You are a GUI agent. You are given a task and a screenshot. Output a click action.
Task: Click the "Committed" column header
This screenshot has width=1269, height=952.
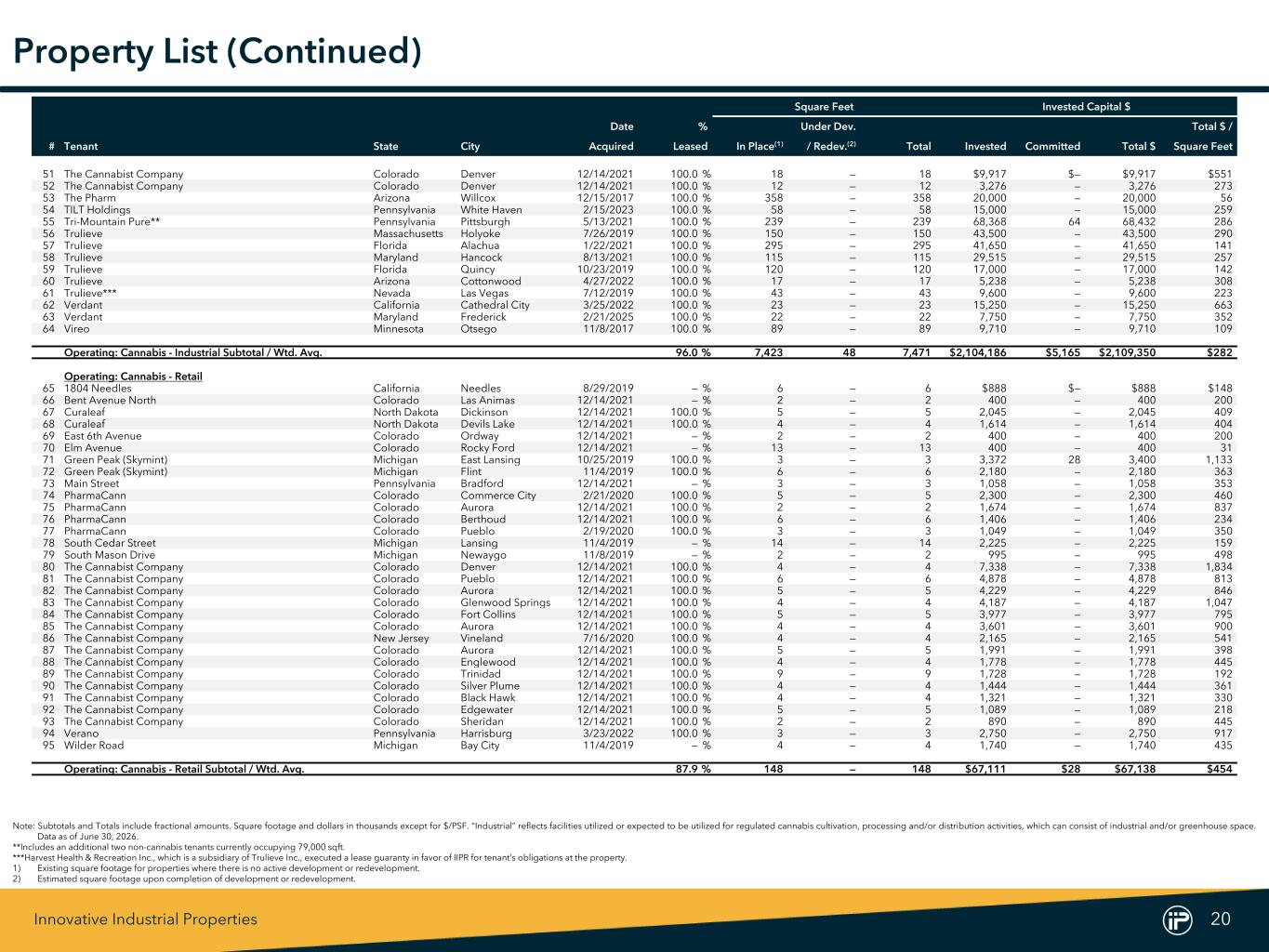pos(1052,146)
